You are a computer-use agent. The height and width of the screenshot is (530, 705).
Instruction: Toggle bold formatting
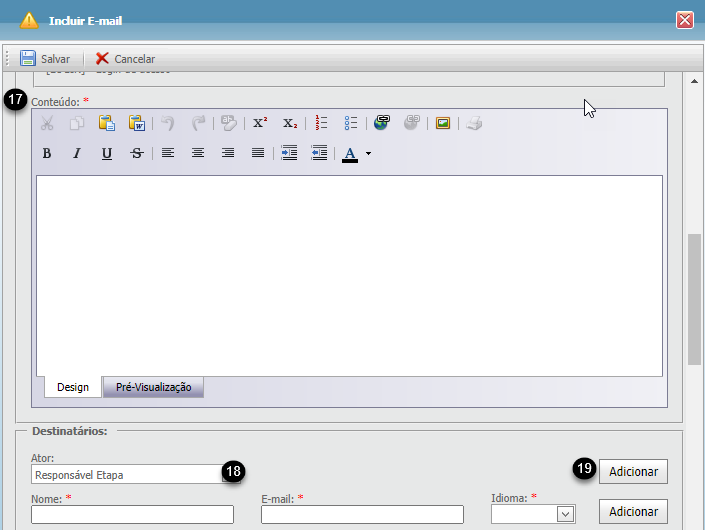(47, 153)
